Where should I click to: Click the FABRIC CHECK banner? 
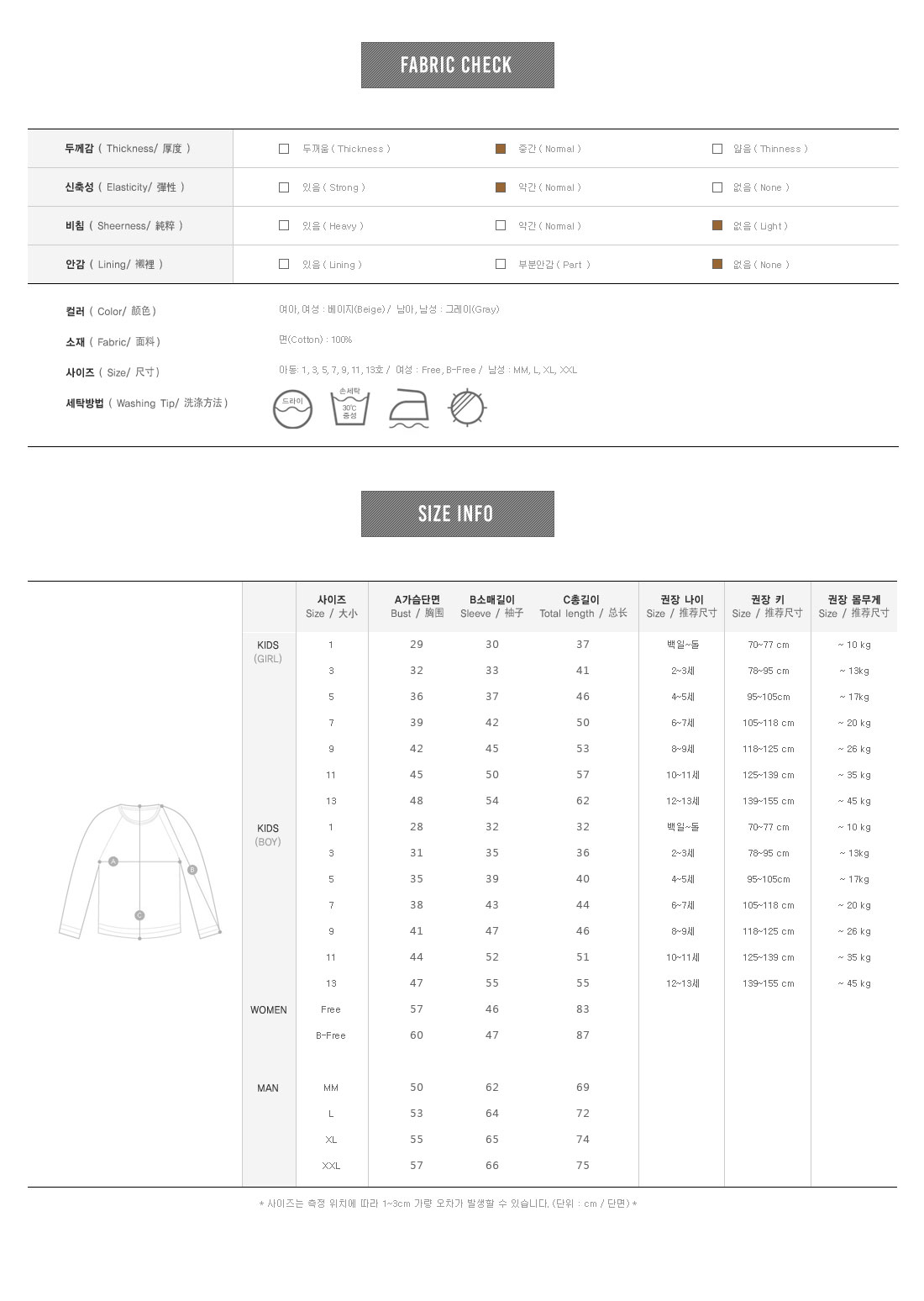coord(457,66)
